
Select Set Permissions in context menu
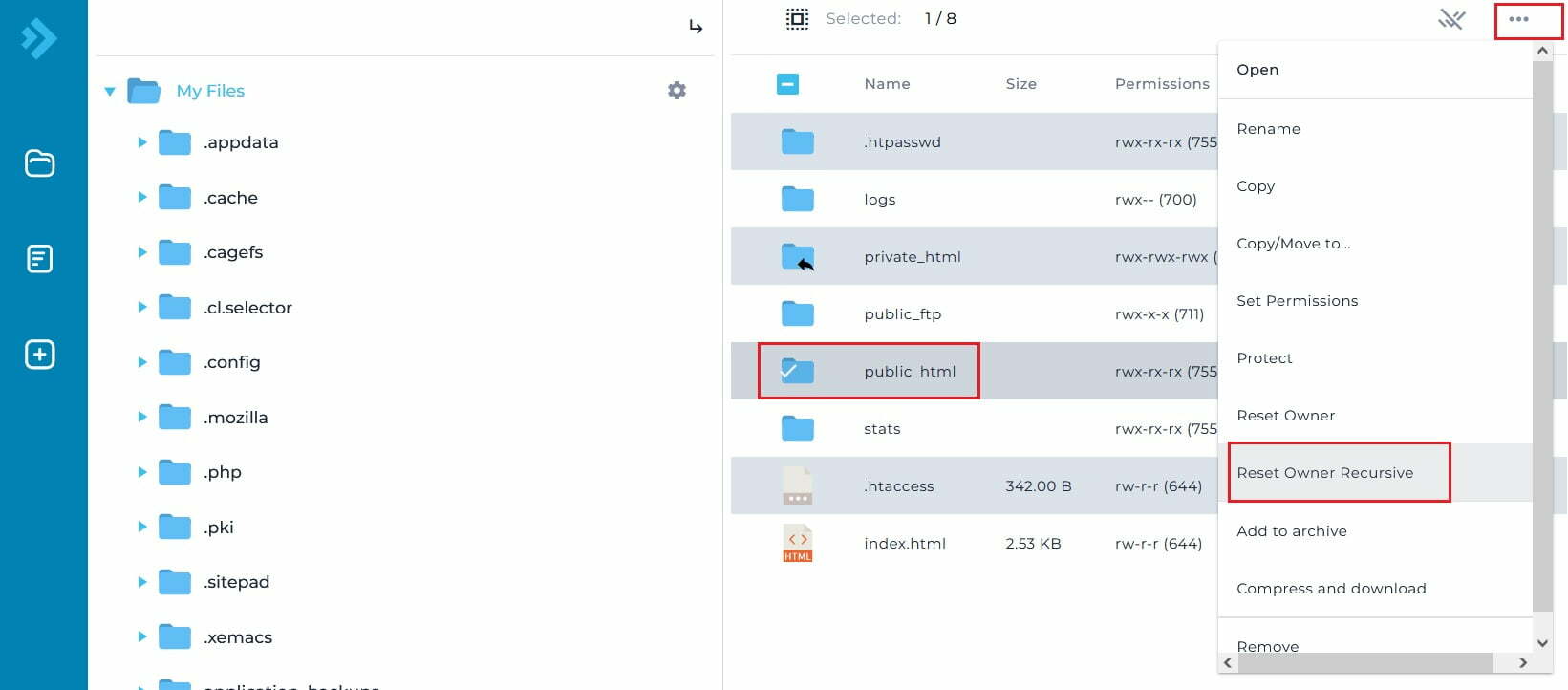coord(1297,301)
